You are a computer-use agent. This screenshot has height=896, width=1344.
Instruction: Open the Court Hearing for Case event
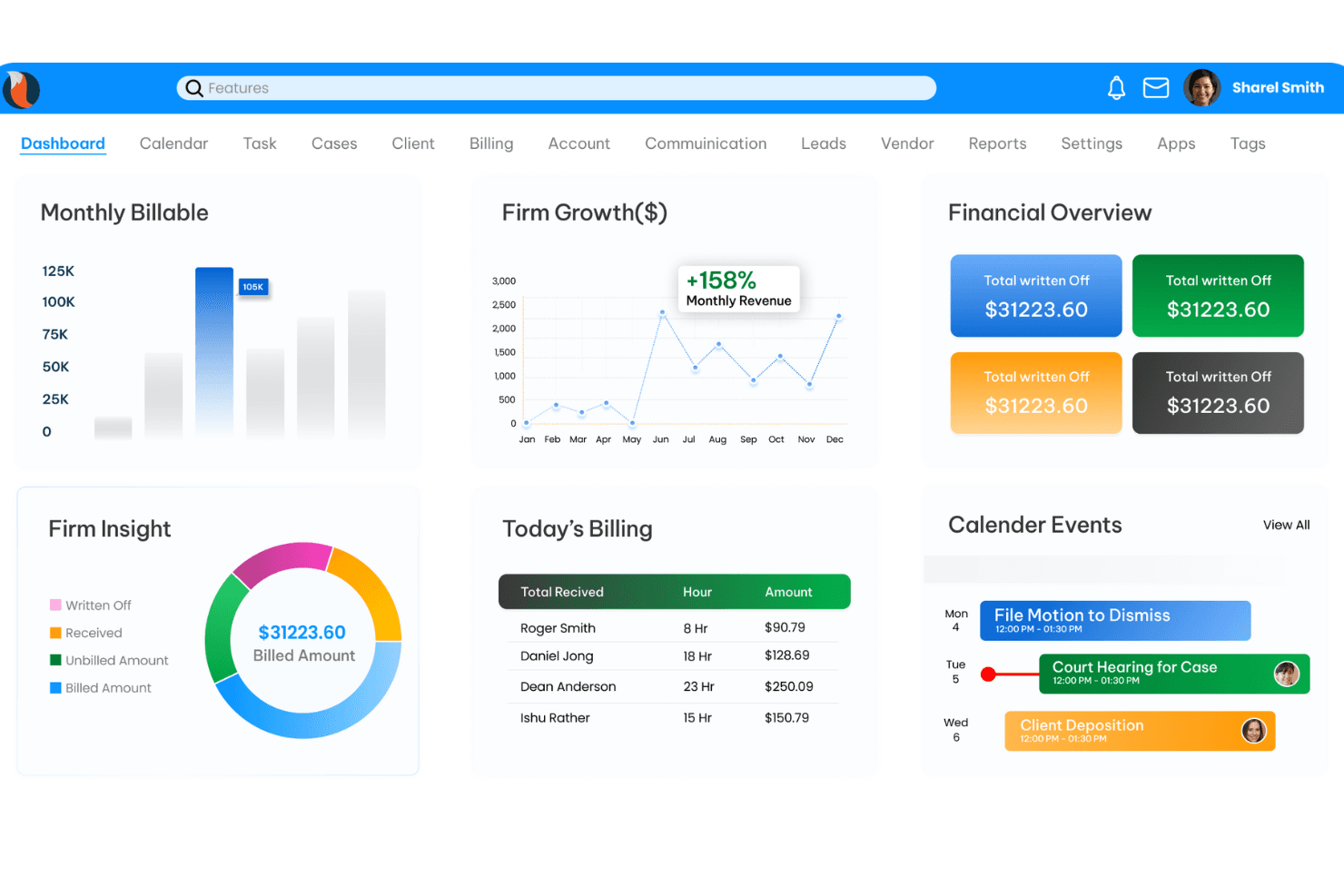pos(1174,674)
